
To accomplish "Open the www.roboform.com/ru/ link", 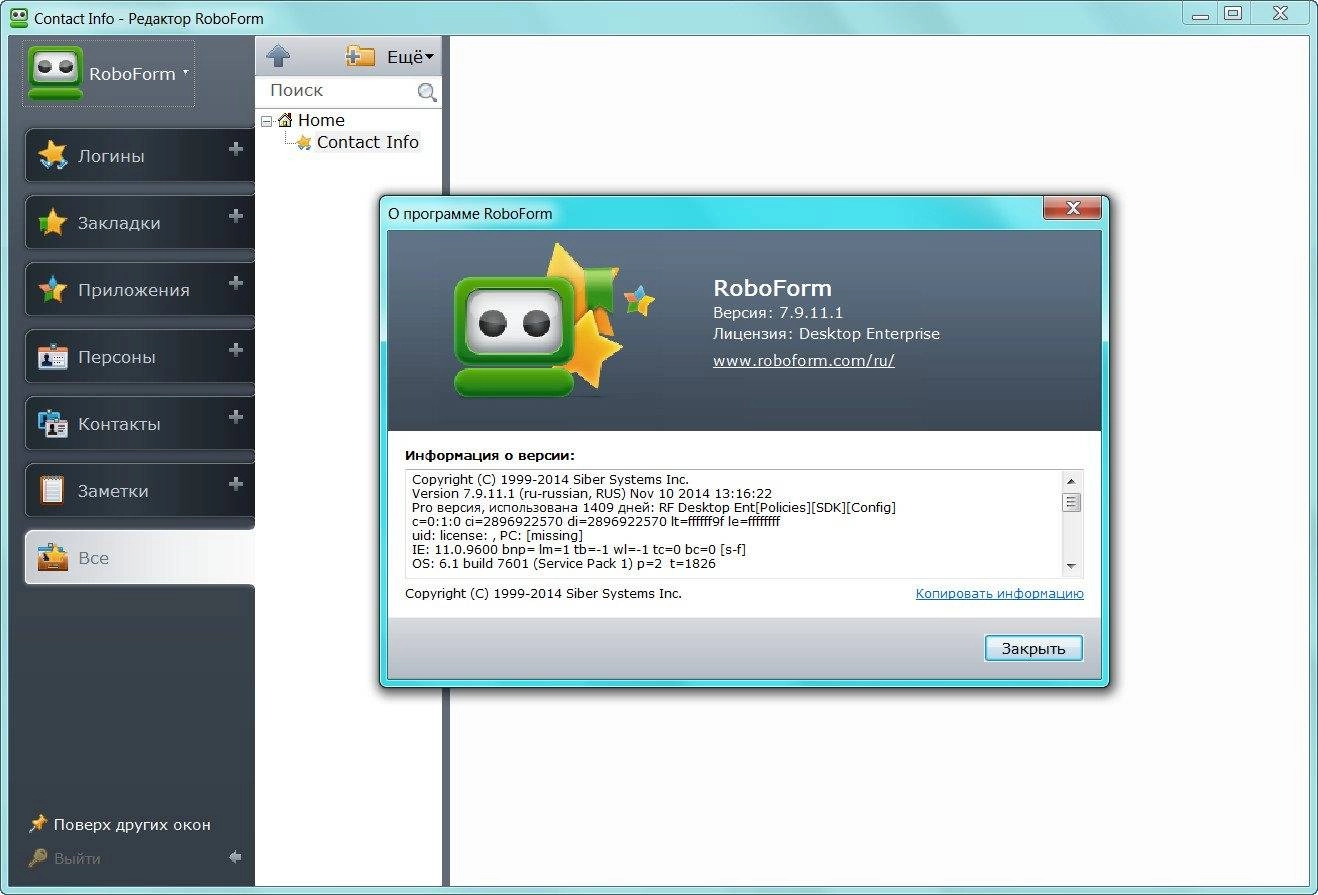I will [804, 361].
